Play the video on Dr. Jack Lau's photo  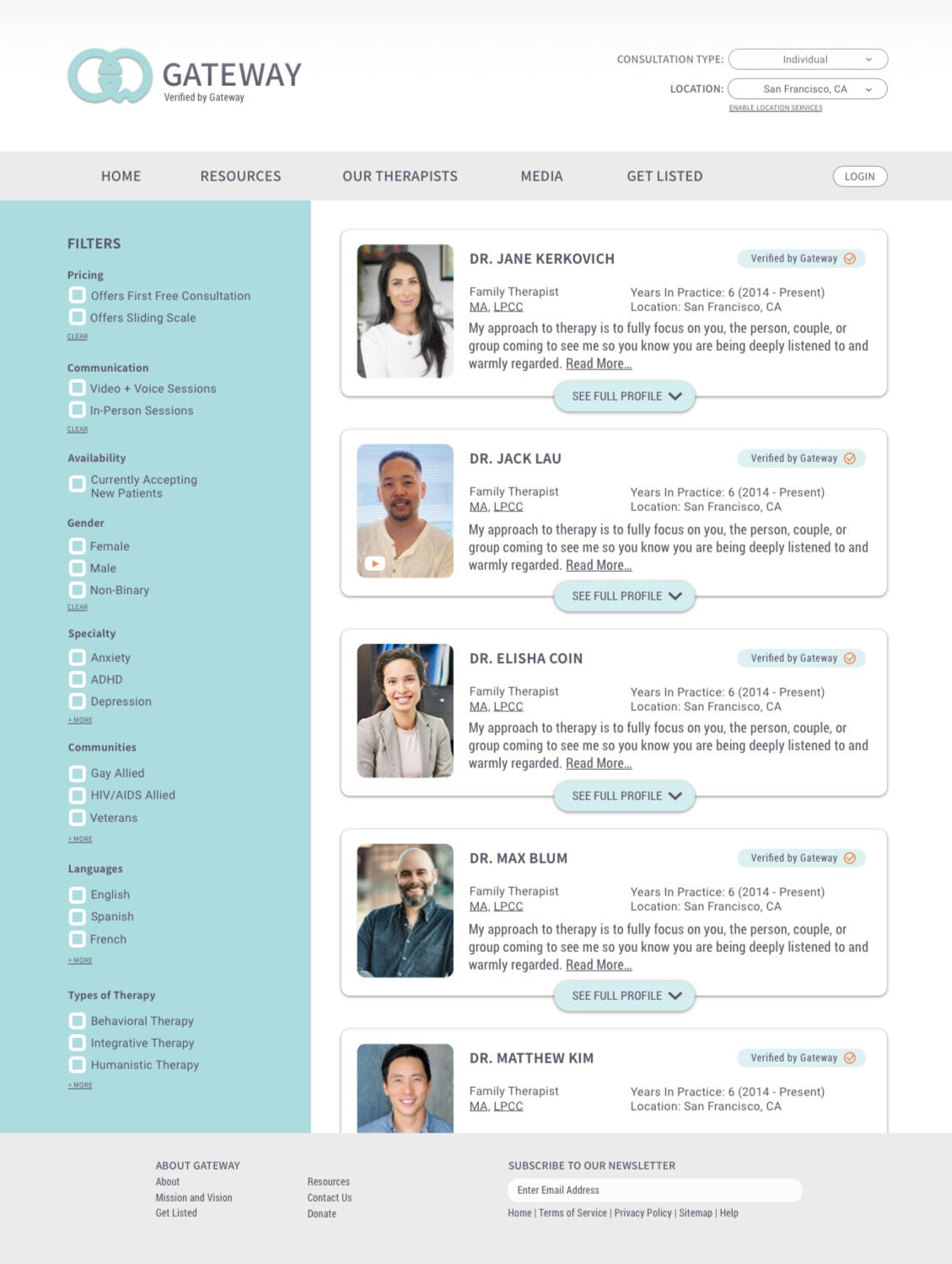pos(374,563)
